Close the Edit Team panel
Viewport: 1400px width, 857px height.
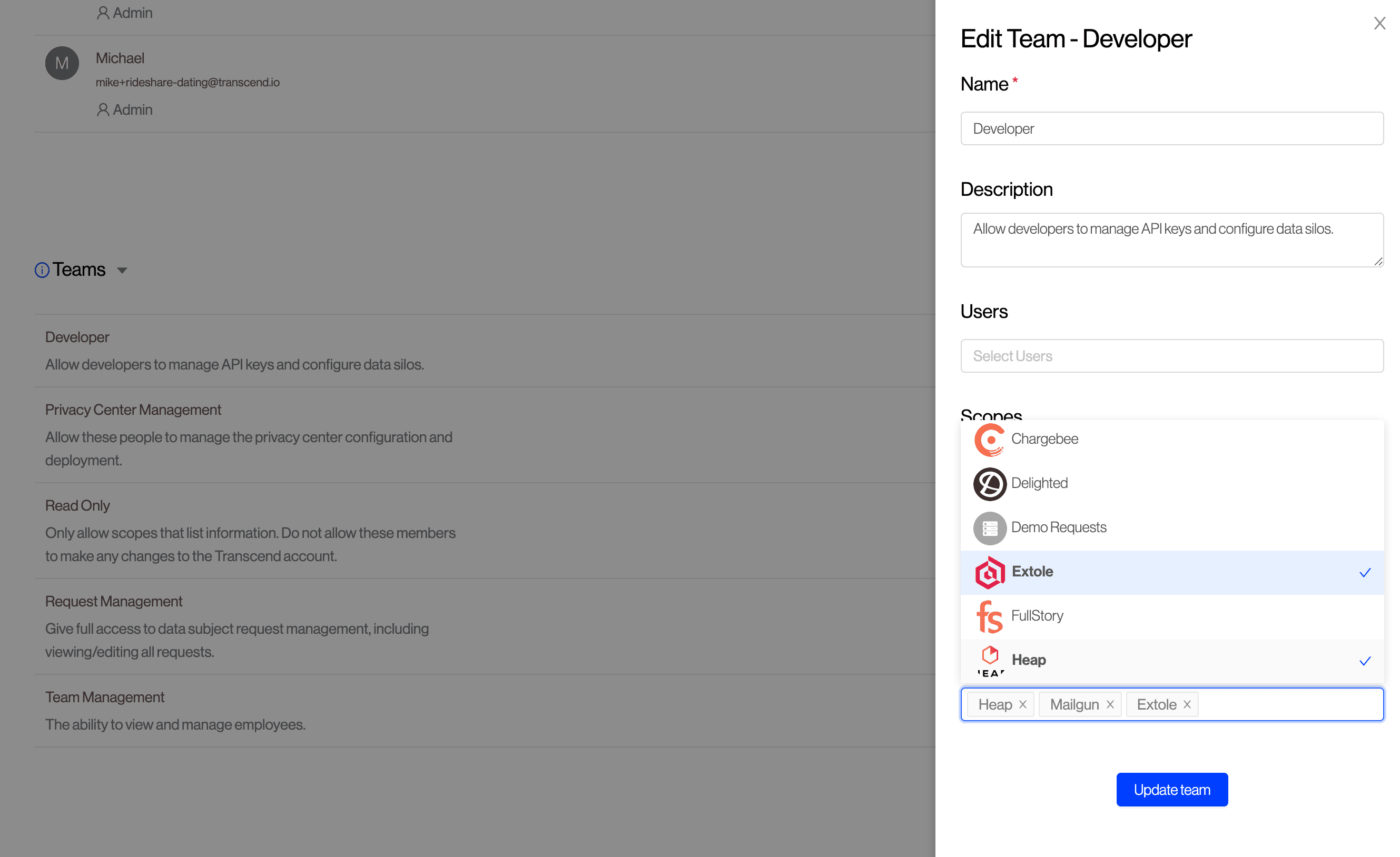click(x=1379, y=23)
